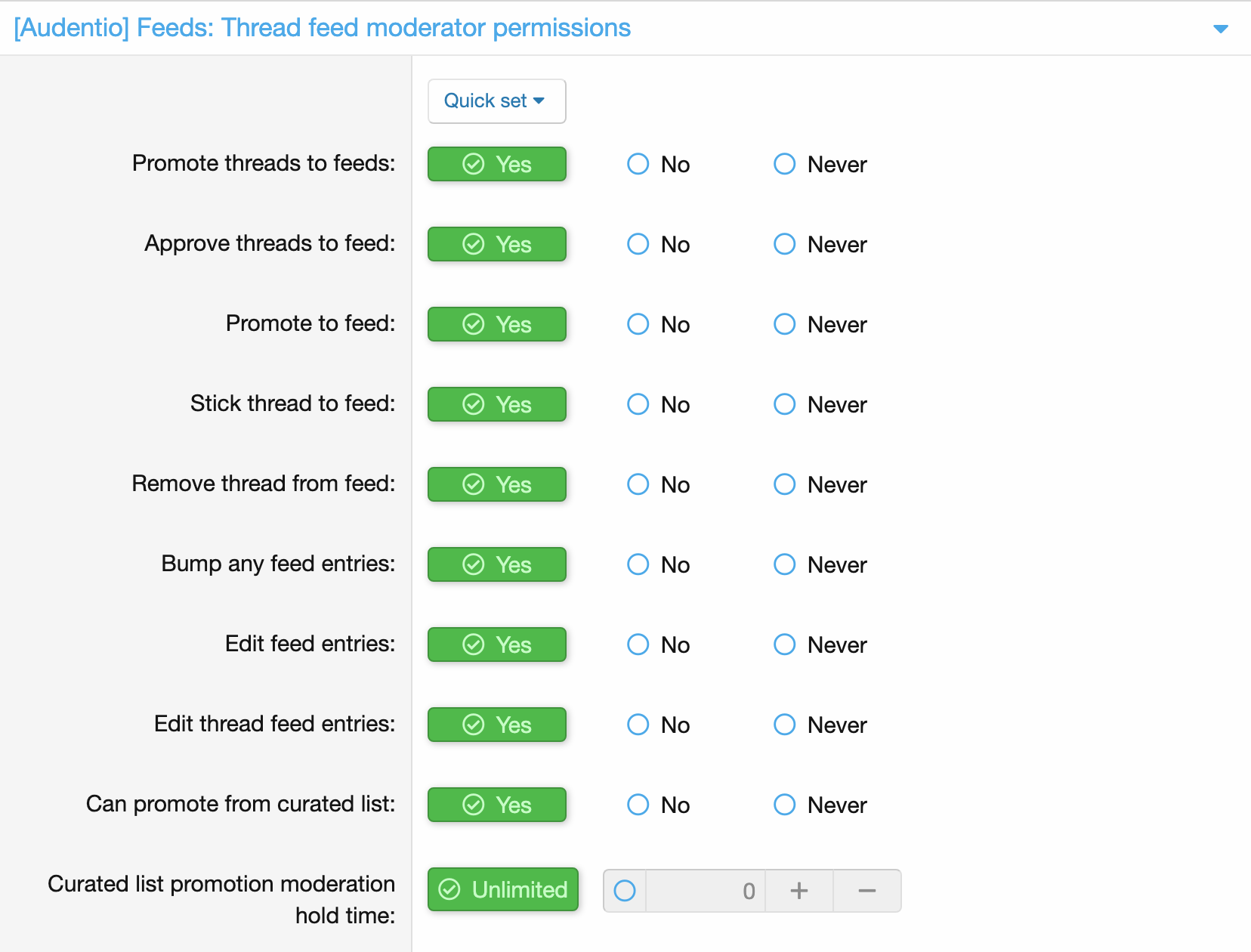
Task: Click the checkmark icon on 'Stick thread to feed' Yes
Action: coord(473,404)
